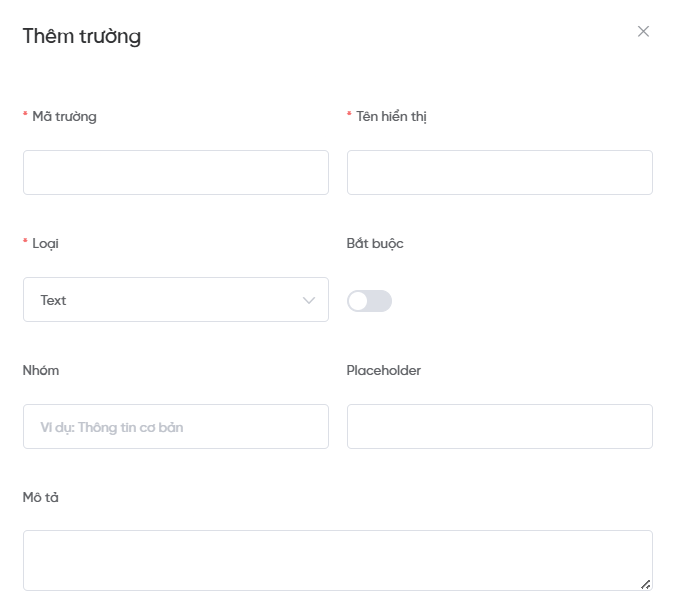Click the chevron arrow in Loại selector
Image resolution: width=675 pixels, height=608 pixels.
(x=309, y=300)
